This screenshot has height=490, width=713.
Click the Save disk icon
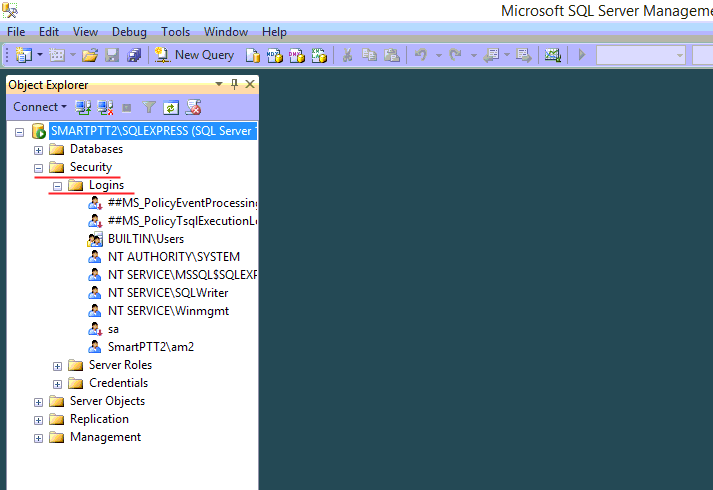[112, 55]
